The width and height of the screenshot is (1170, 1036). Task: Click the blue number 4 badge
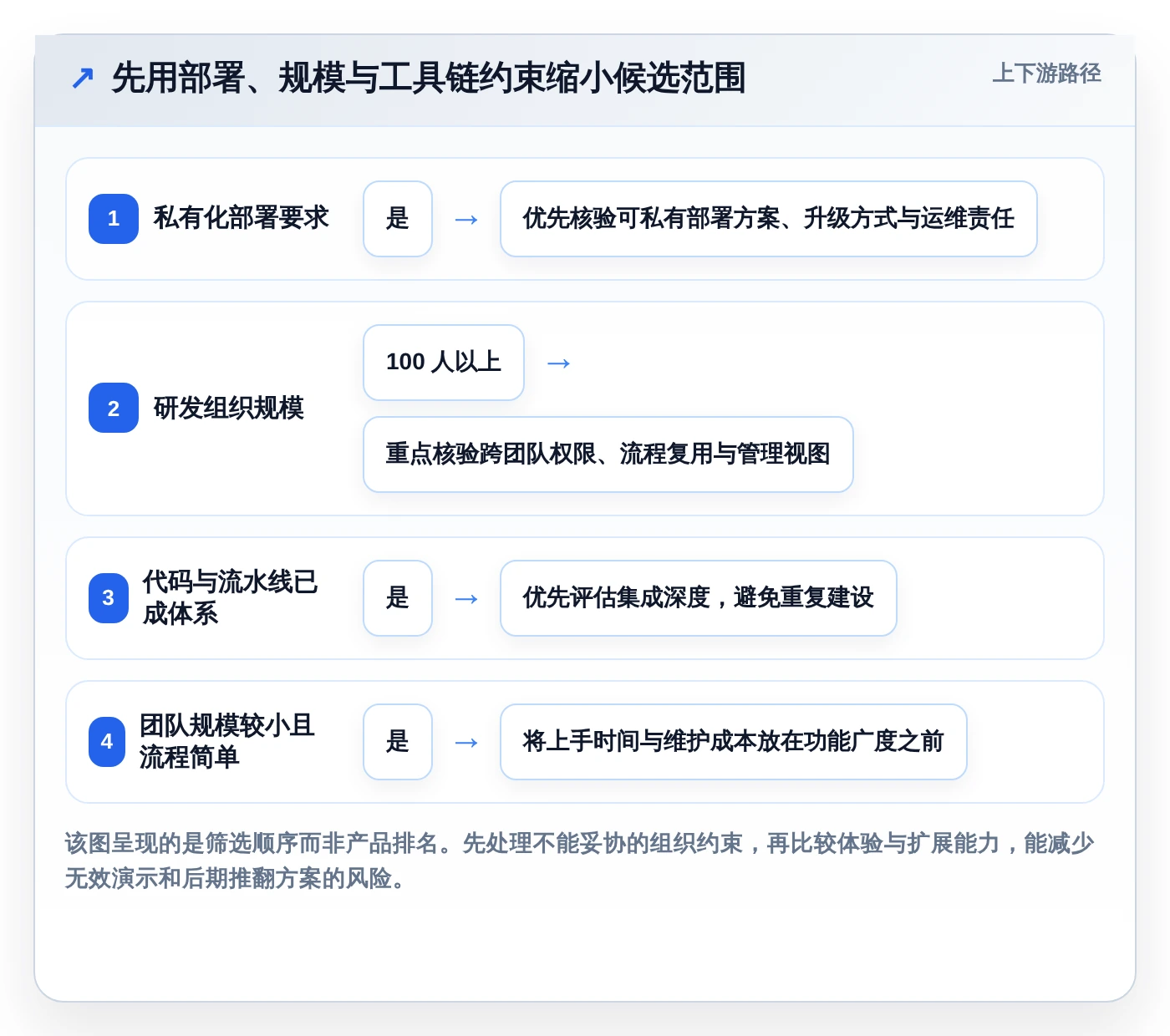(x=107, y=742)
